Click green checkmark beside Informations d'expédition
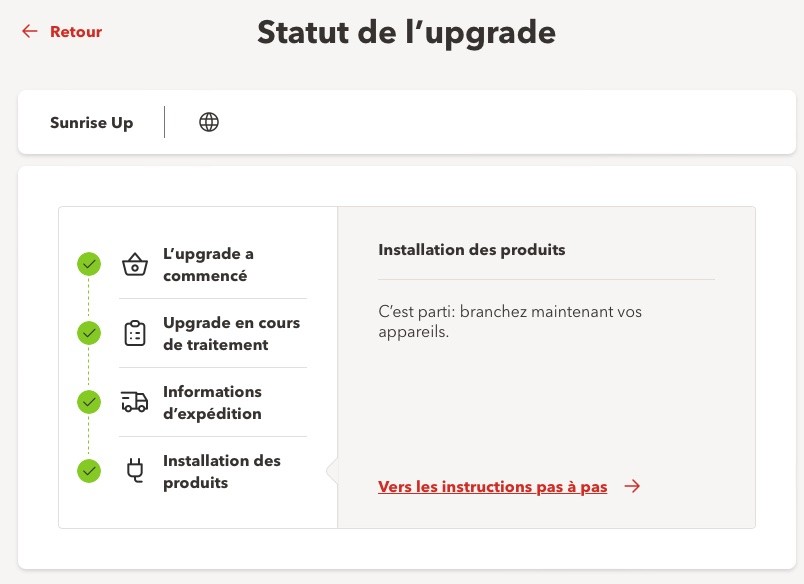 [x=89, y=402]
